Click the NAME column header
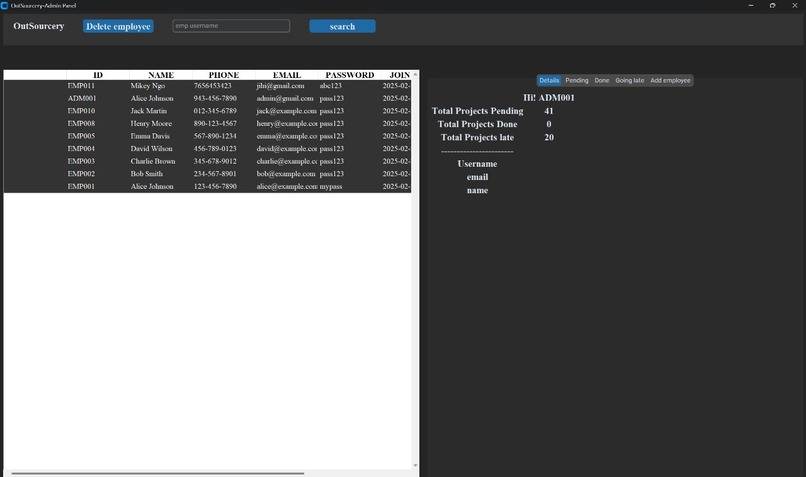Viewport: 806px width, 477px height. (x=161, y=75)
